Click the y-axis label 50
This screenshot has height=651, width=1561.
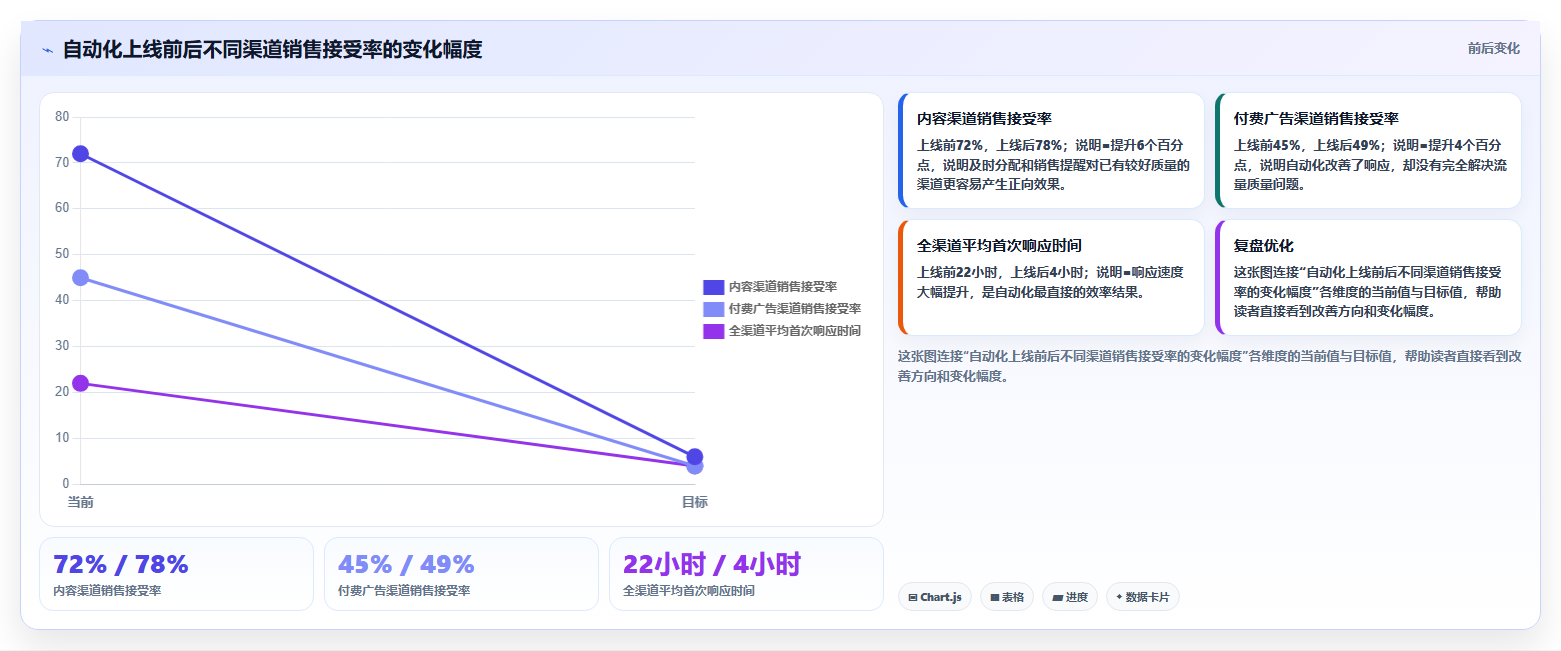pos(62,254)
